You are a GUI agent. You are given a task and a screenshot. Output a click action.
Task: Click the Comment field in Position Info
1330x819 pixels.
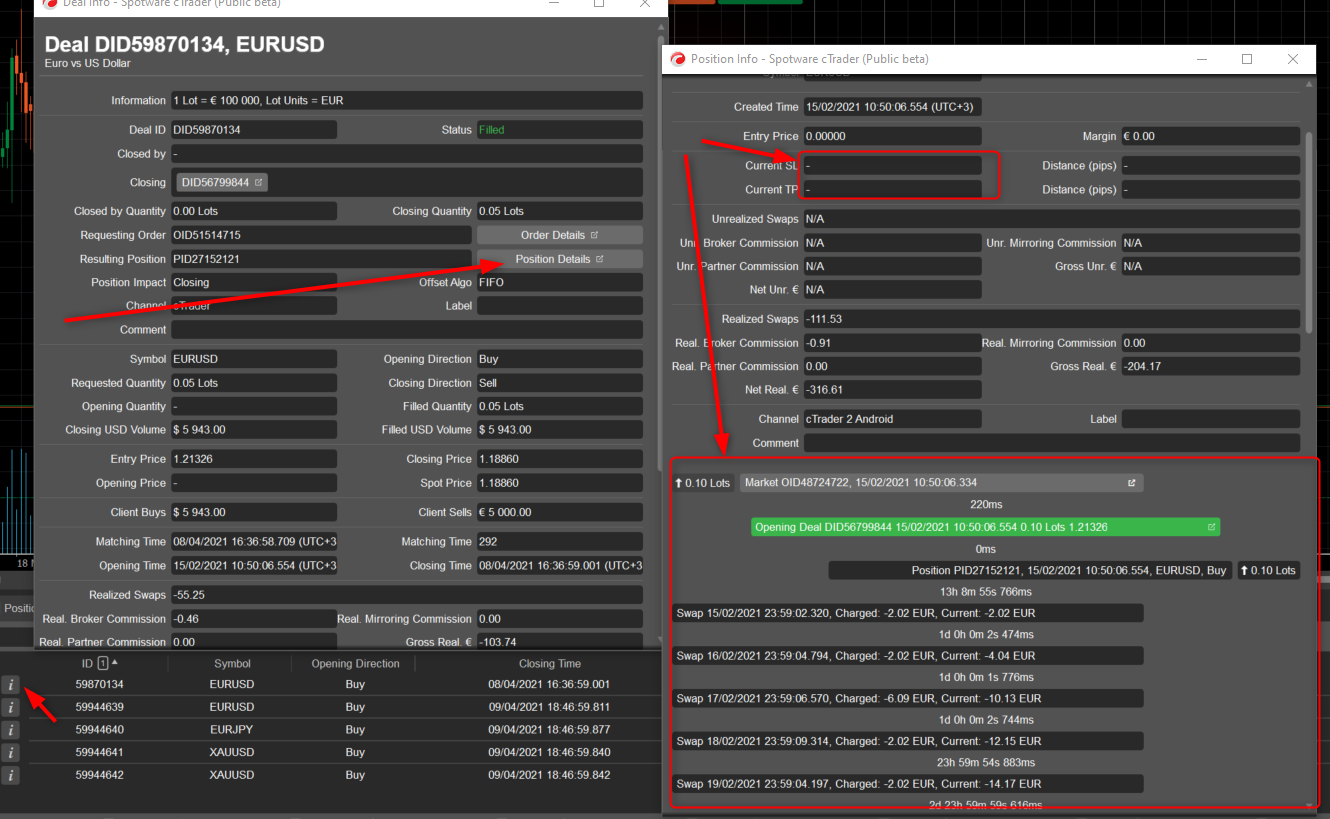pos(1052,443)
